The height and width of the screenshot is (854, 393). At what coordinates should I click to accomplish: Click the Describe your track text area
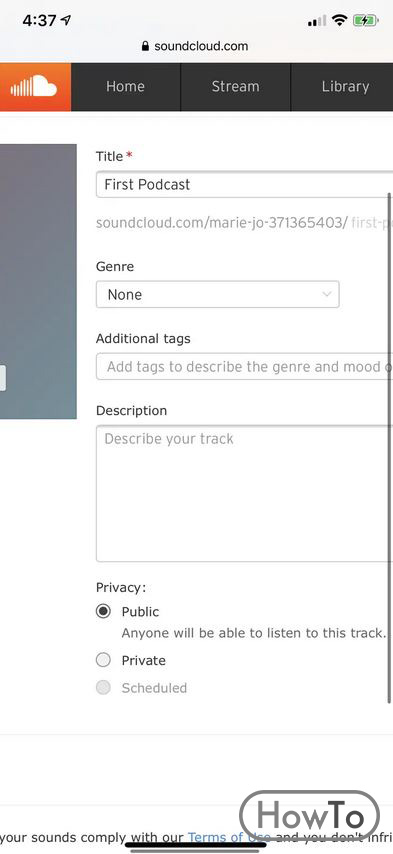(244, 493)
